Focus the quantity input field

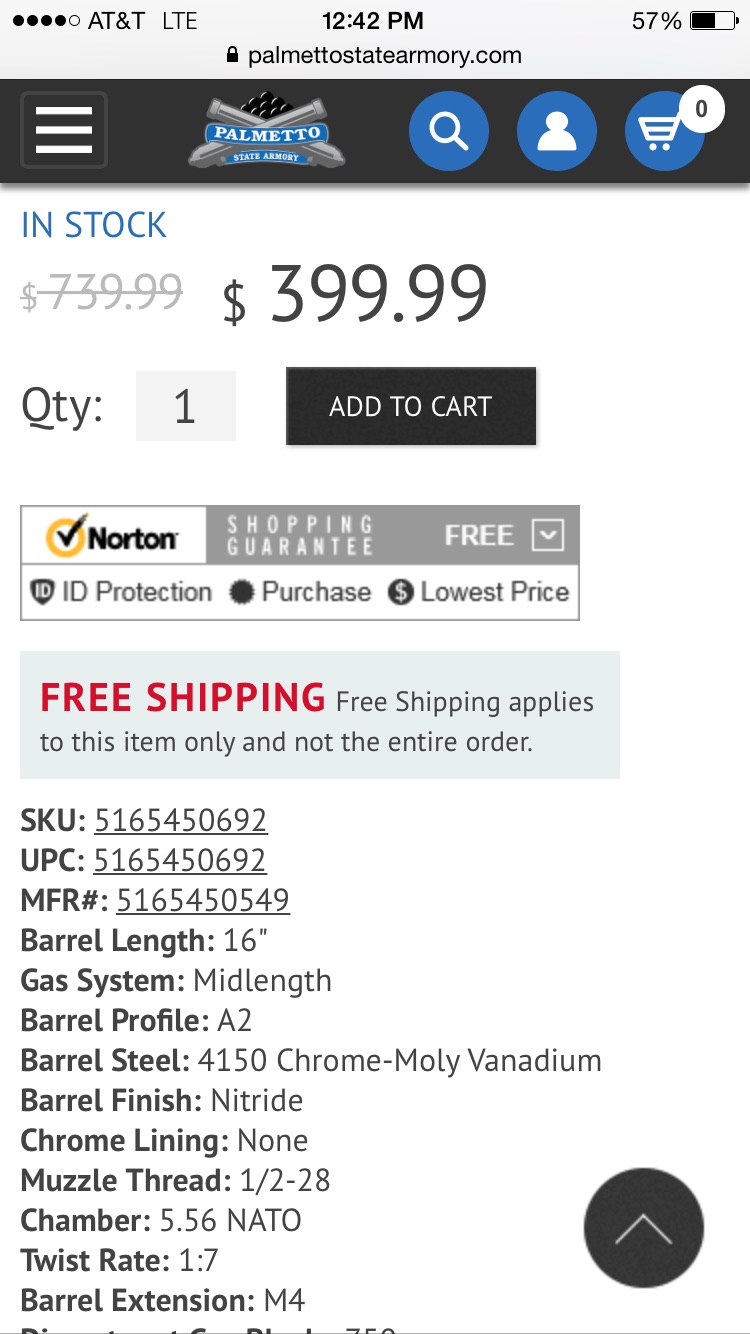[186, 406]
